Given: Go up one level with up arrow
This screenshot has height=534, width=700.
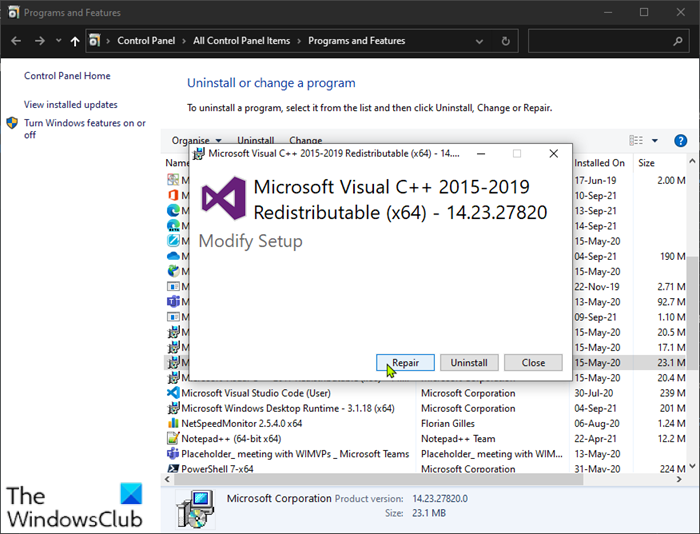Looking at the screenshot, I should click(75, 41).
